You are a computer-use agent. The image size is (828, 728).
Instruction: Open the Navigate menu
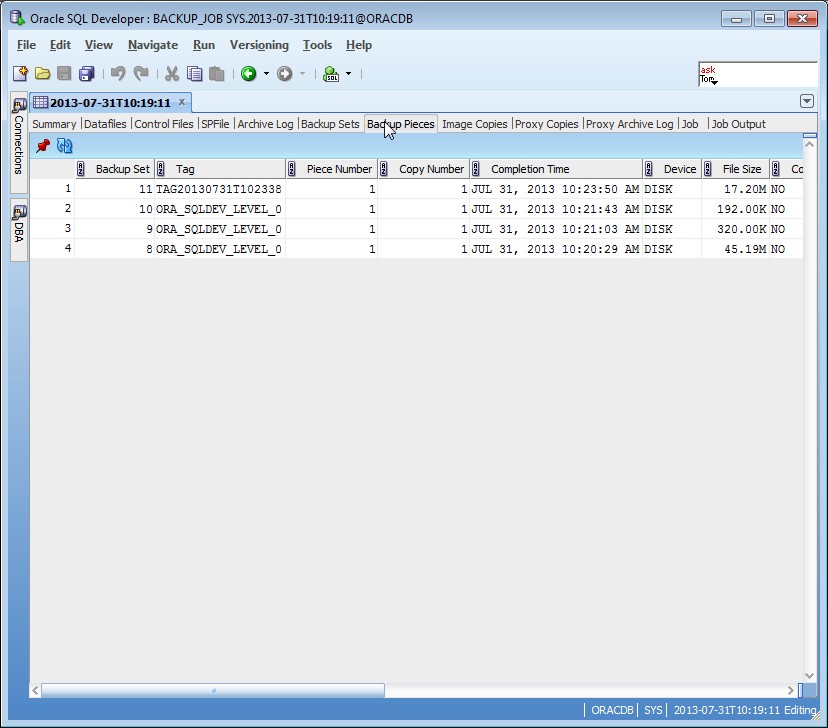tap(153, 45)
